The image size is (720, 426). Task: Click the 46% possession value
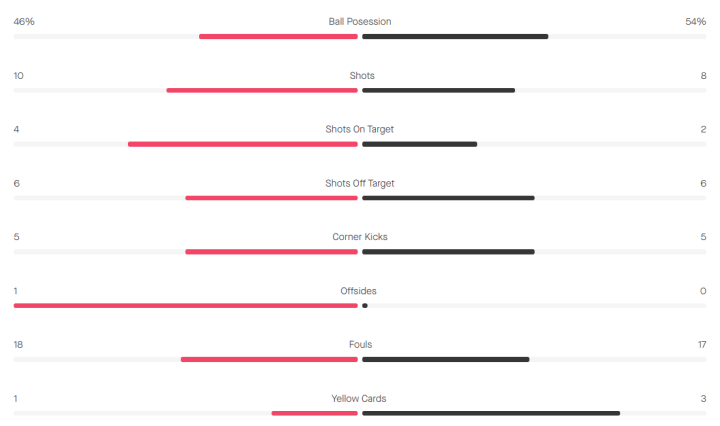pyautogui.click(x=24, y=21)
